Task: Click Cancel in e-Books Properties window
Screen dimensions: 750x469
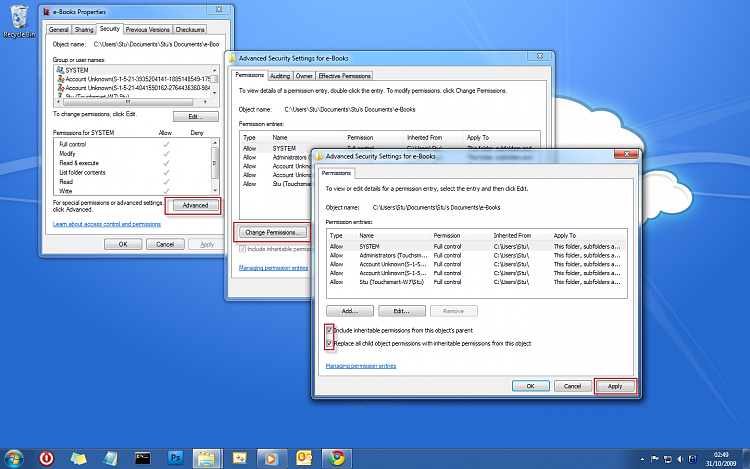Action: point(165,244)
